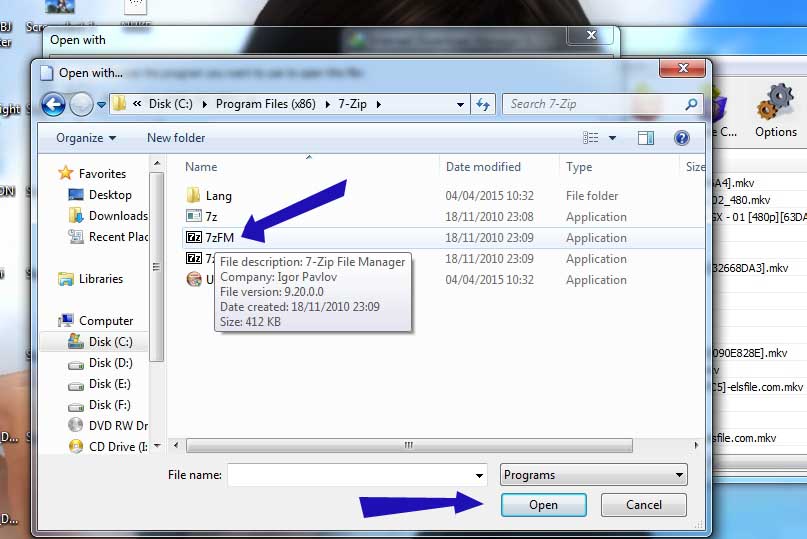Sort by the Name column header

pyautogui.click(x=201, y=167)
